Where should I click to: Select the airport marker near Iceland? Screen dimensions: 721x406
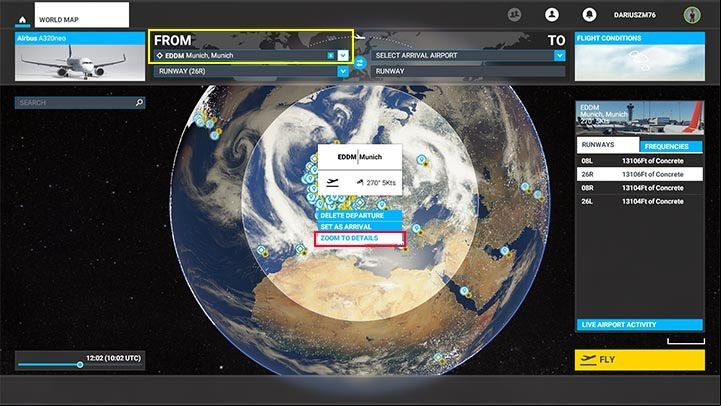[214, 135]
